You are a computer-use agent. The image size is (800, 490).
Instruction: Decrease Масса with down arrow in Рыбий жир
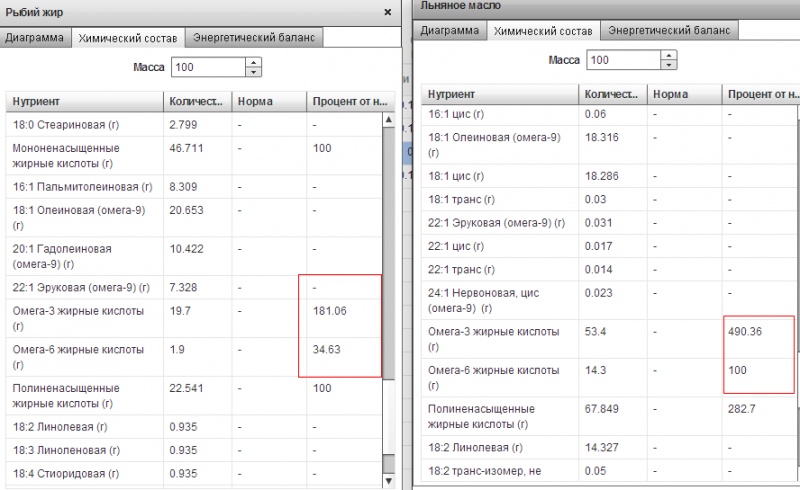point(253,72)
